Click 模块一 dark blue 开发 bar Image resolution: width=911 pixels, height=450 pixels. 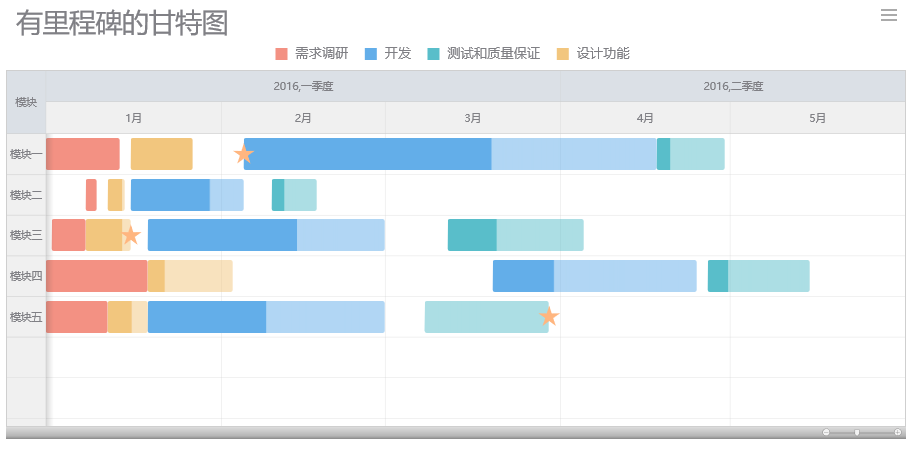click(367, 154)
